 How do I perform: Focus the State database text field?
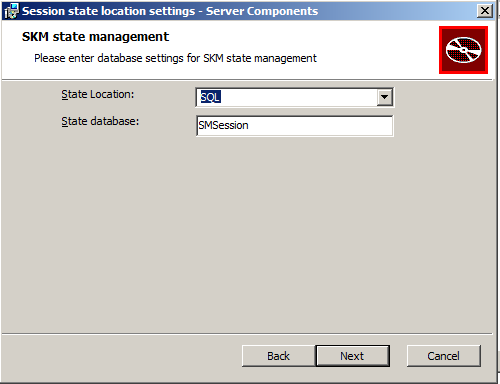295,126
